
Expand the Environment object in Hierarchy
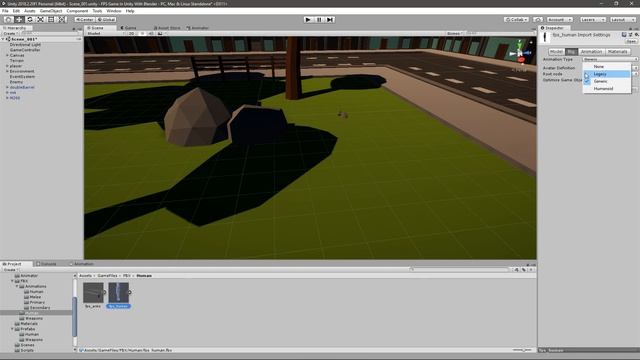(7, 71)
